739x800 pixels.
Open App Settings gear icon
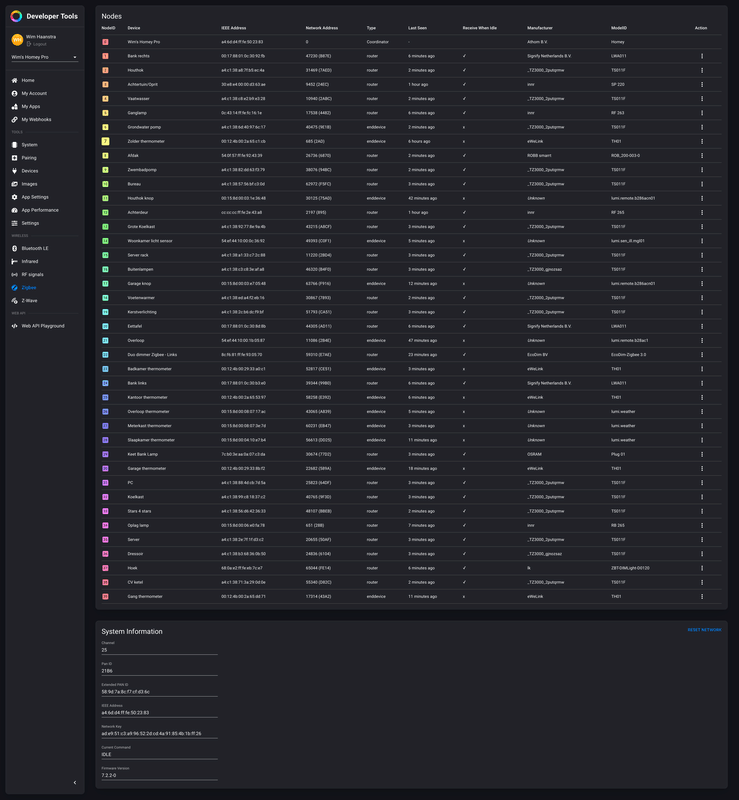coord(14,197)
